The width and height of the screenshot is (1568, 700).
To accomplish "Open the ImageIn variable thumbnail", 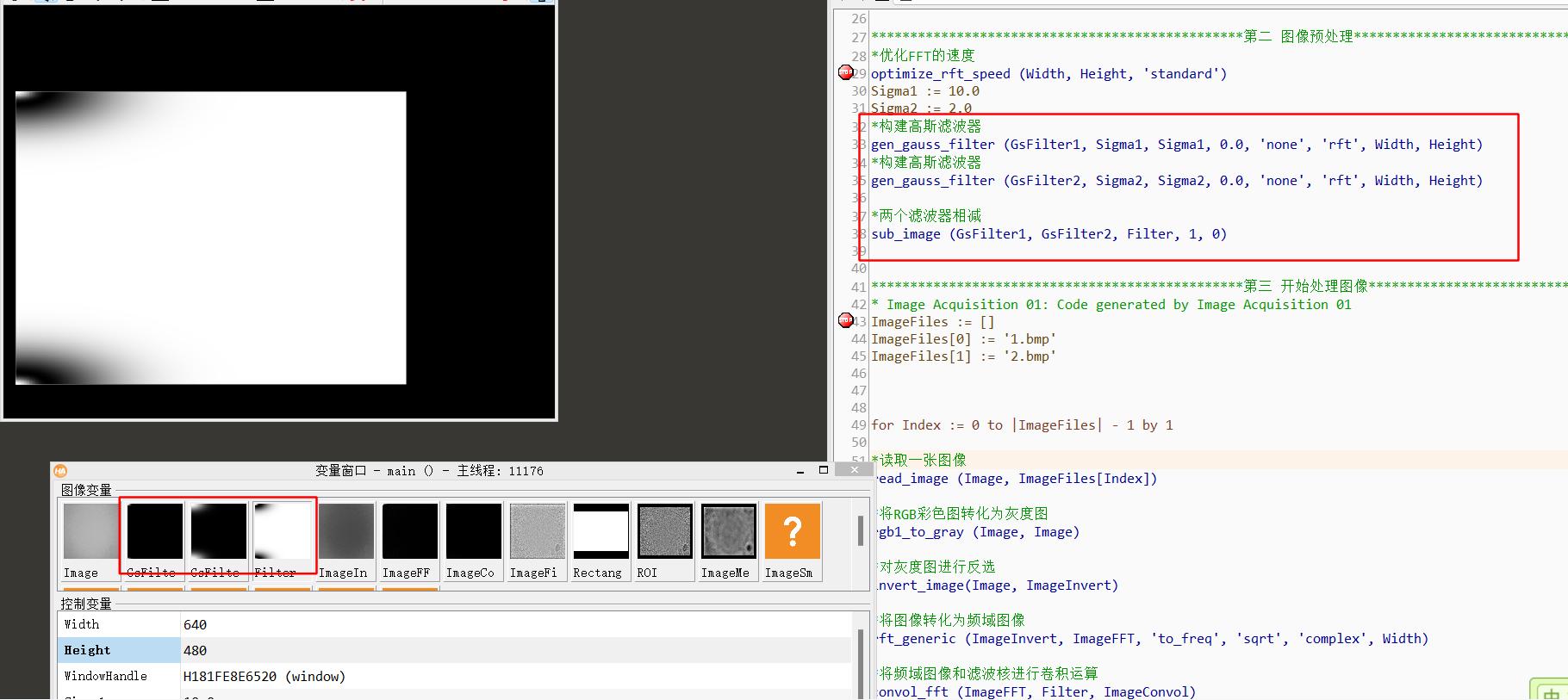I will point(345,531).
